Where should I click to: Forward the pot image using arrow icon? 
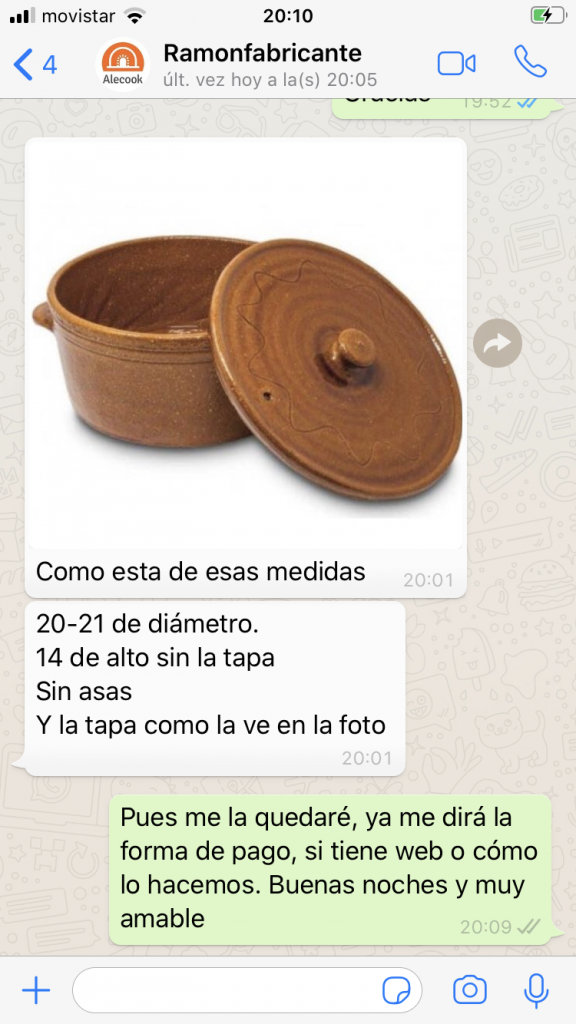click(x=498, y=343)
